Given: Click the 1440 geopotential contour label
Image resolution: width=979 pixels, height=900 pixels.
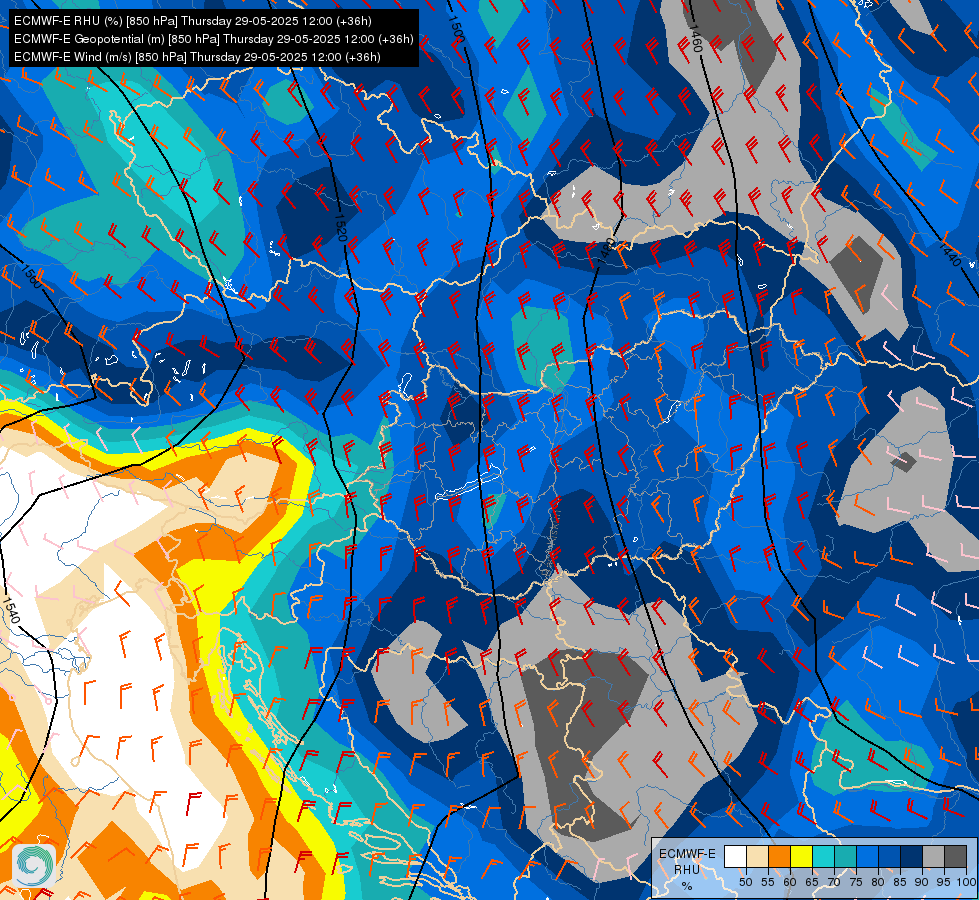Looking at the screenshot, I should coord(948,254).
